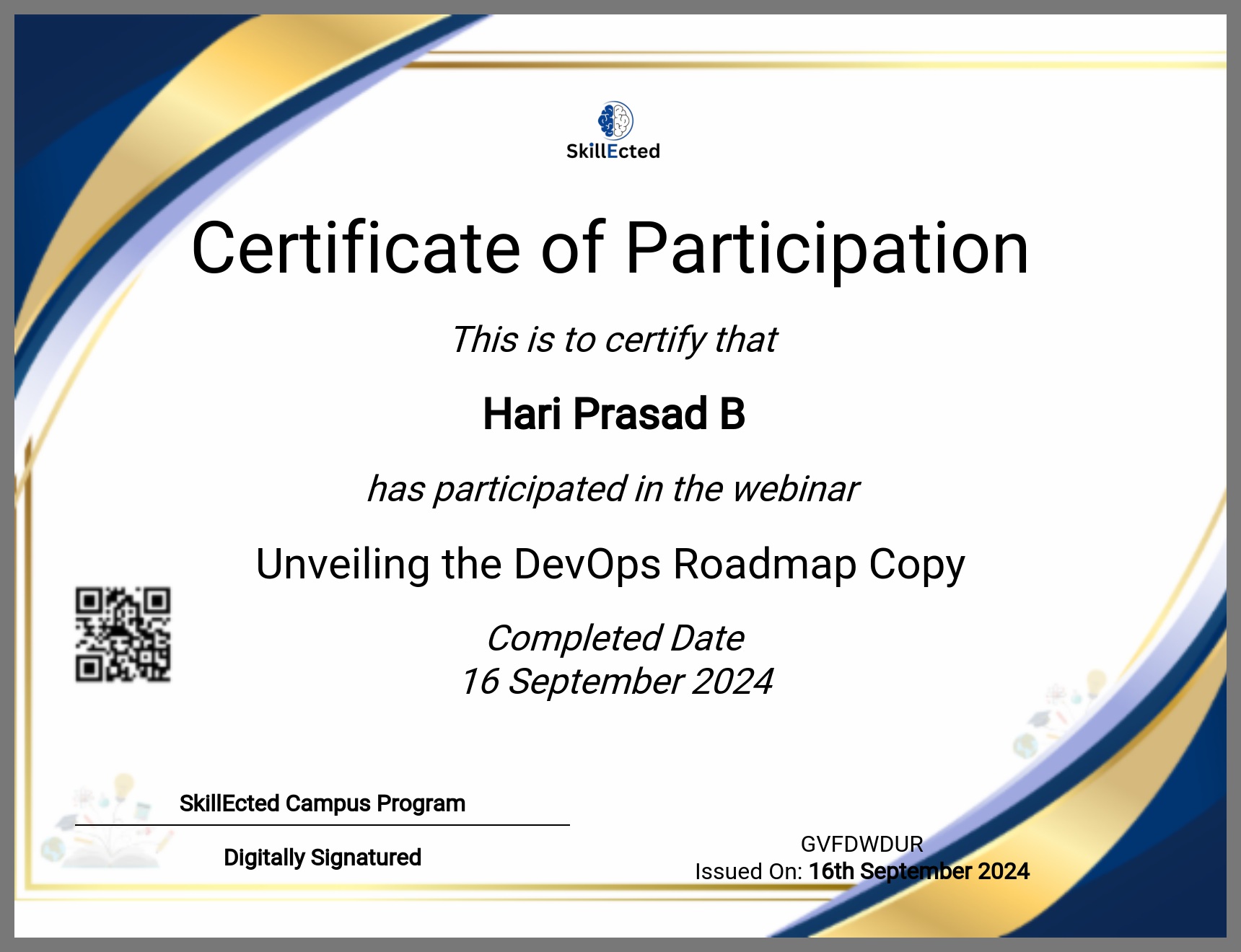Click the webinar title Unveiling the DevOps Roadmap Copy

point(610,564)
